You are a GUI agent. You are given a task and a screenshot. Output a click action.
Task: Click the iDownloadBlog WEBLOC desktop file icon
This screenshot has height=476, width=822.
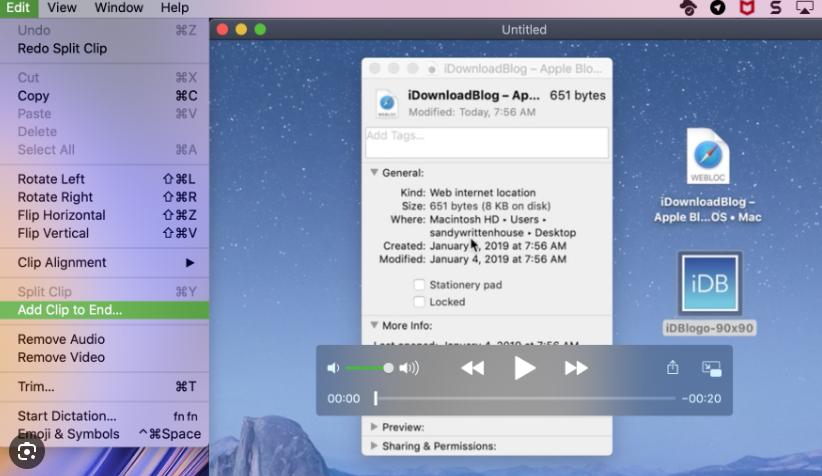tap(708, 156)
